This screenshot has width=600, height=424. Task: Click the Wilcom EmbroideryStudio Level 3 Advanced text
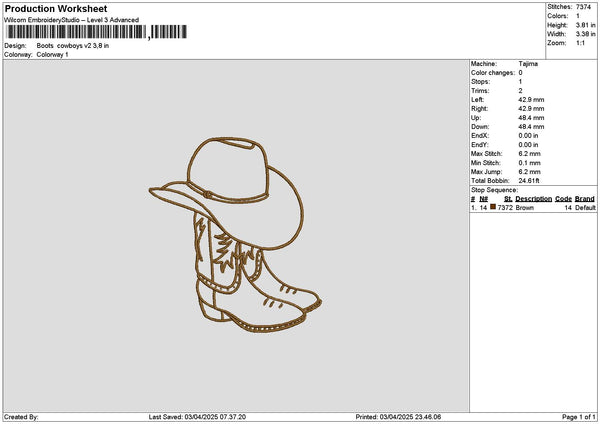coord(72,20)
